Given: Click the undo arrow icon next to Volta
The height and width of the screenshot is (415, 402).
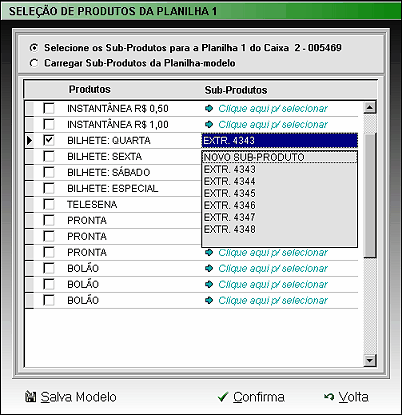Looking at the screenshot, I should click(x=329, y=397).
